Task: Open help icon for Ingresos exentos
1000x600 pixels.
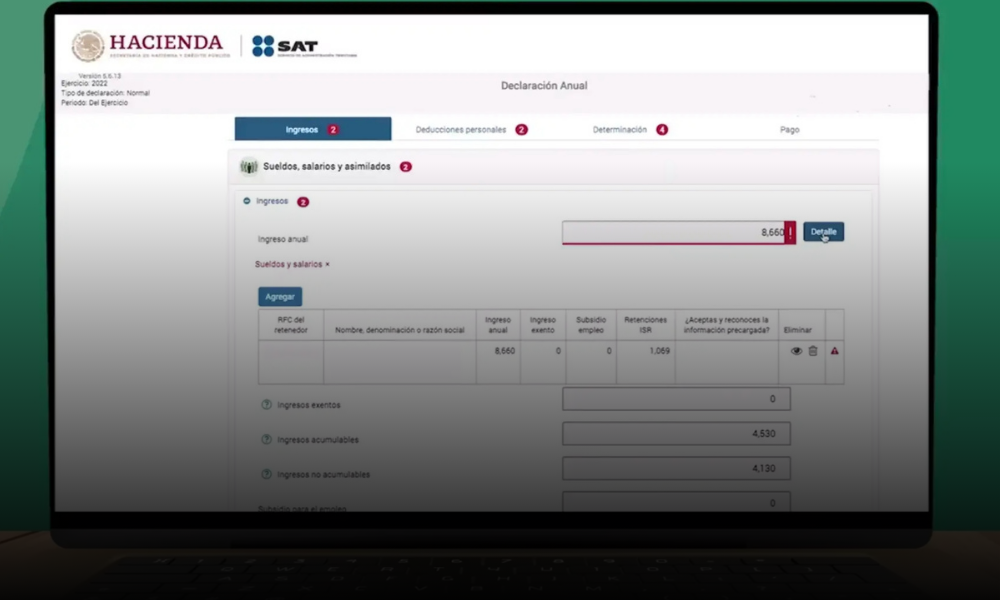Action: 267,405
